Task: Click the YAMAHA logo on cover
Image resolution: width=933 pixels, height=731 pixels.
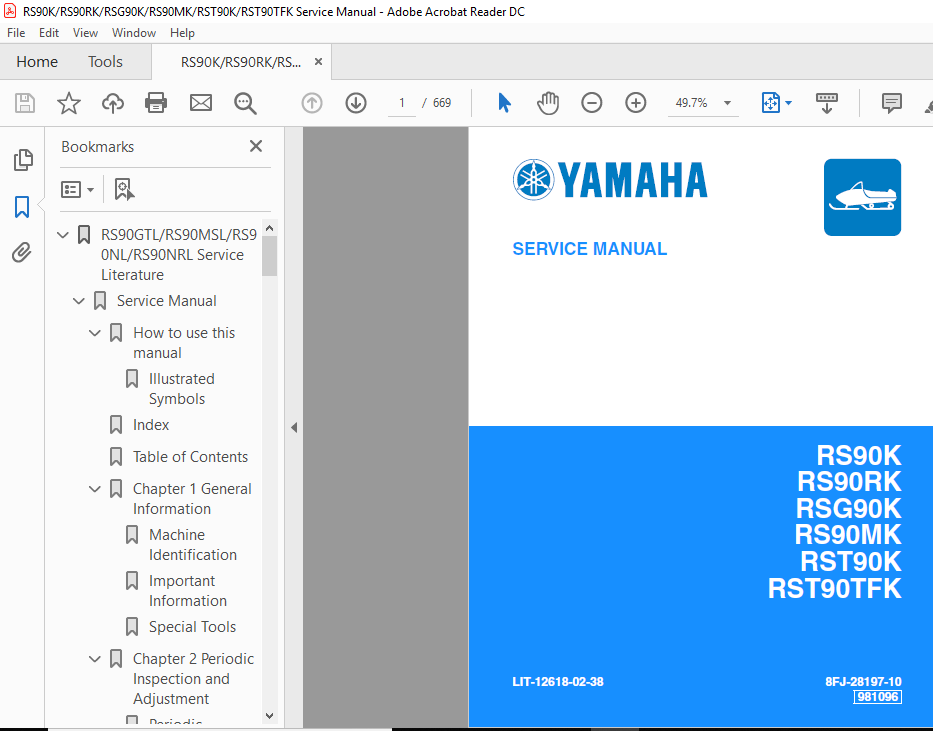Action: (610, 180)
